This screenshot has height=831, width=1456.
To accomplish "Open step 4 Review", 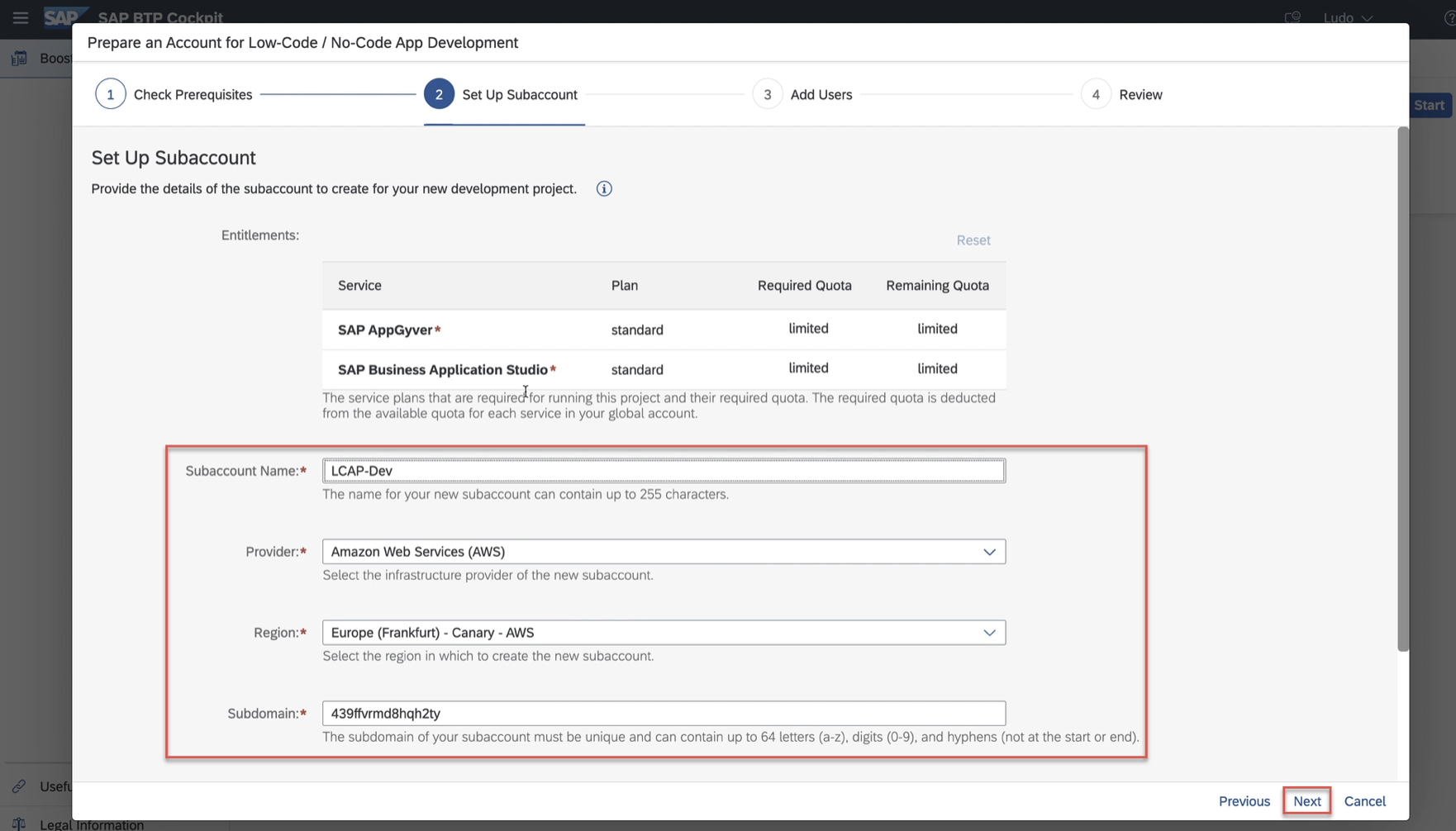I will [x=1121, y=94].
